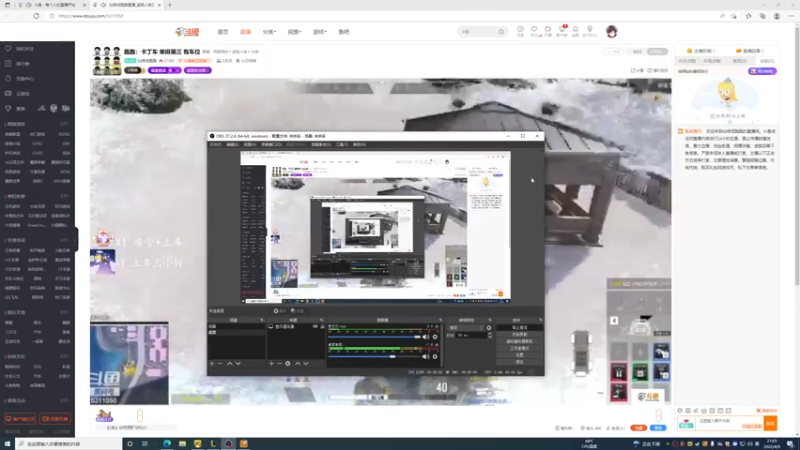This screenshot has width=800, height=450.
Task: Open the bell notifications icon
Action: pos(576,31)
